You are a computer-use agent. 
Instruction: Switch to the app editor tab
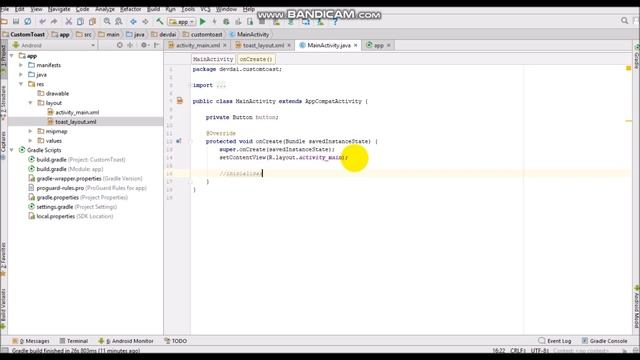[x=378, y=45]
